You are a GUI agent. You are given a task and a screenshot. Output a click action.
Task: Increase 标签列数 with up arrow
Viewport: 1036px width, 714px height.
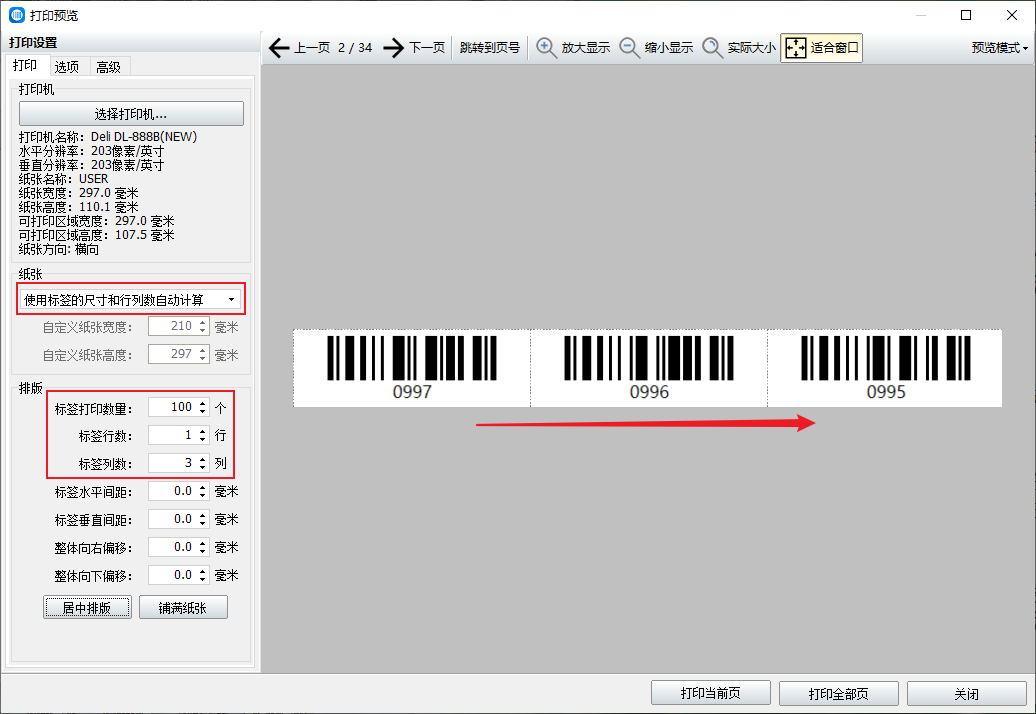[203, 459]
